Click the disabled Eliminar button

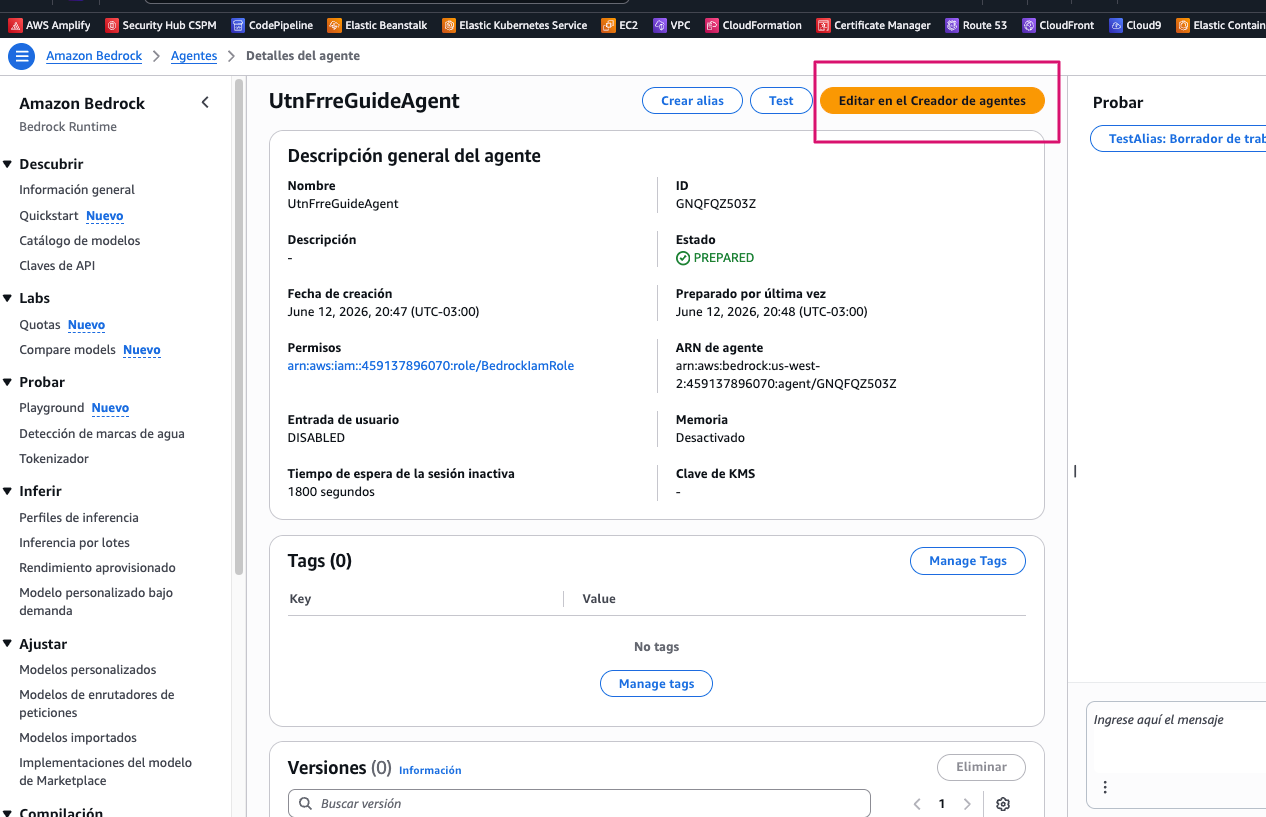pyautogui.click(x=981, y=767)
